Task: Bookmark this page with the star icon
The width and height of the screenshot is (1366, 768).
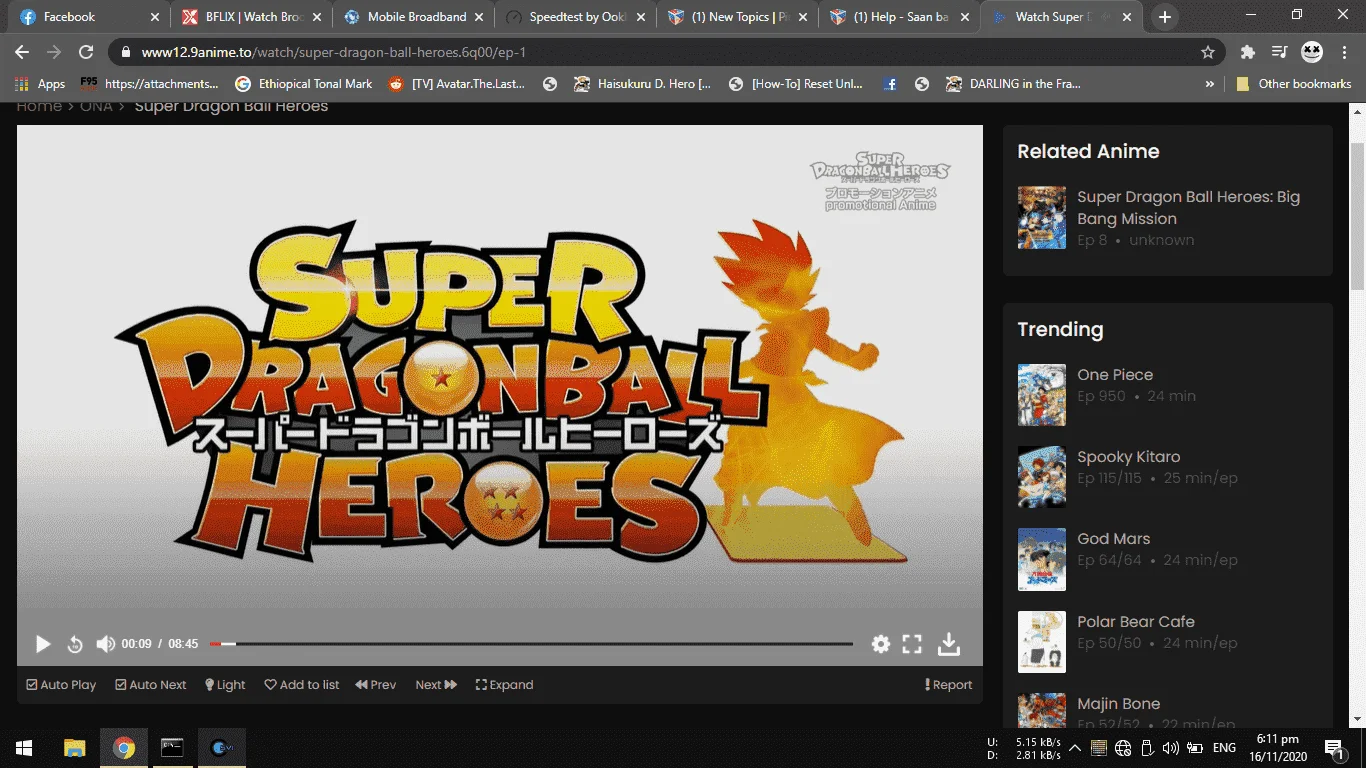Action: click(1208, 52)
